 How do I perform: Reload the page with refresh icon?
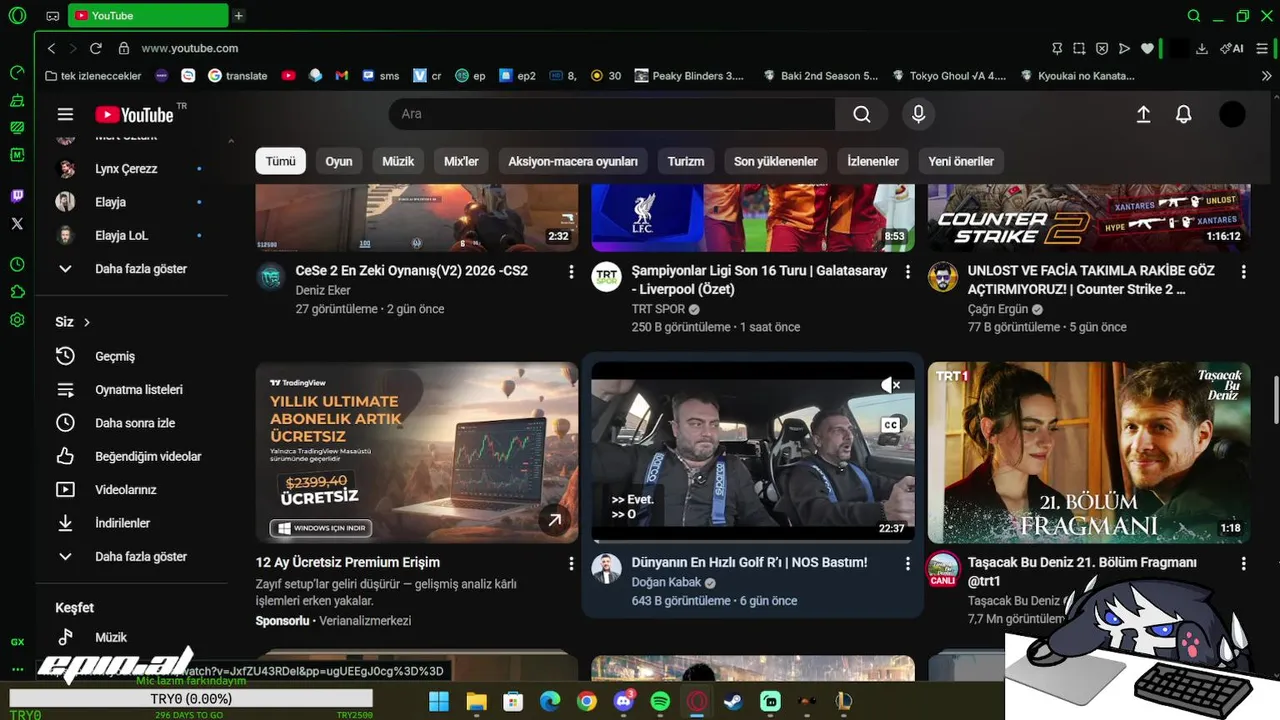tap(96, 48)
